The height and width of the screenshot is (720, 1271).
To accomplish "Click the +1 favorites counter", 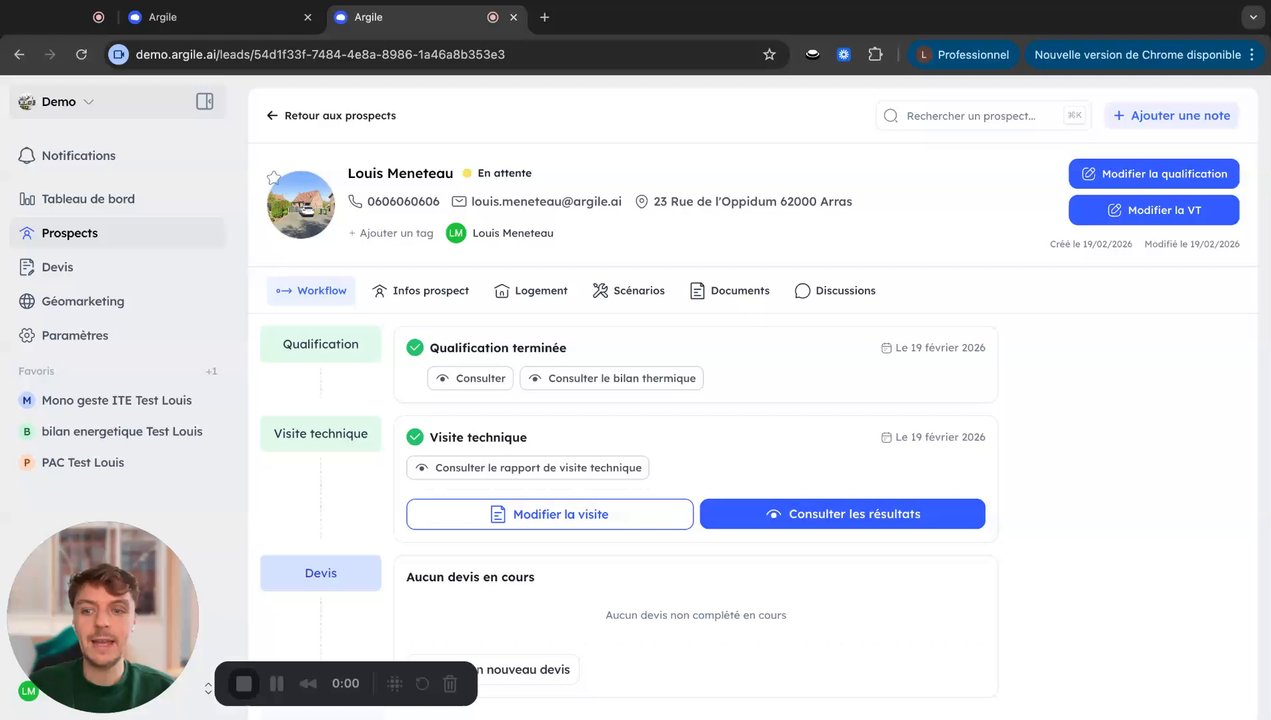I will click(211, 371).
